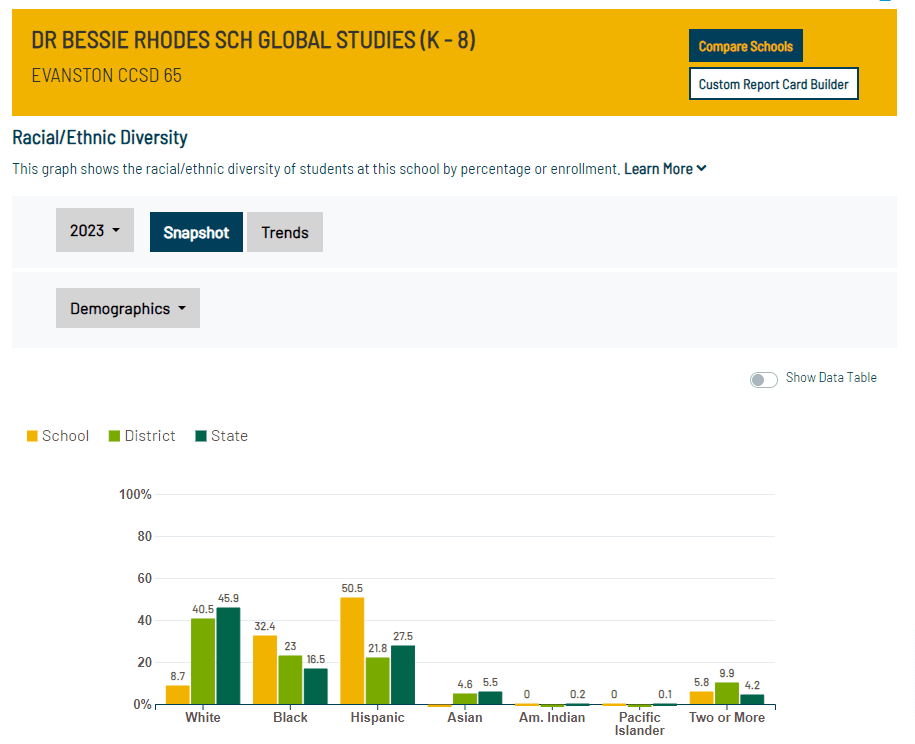This screenshot has height=744, width=915.
Task: Toggle School series in the legend
Action: [58, 436]
